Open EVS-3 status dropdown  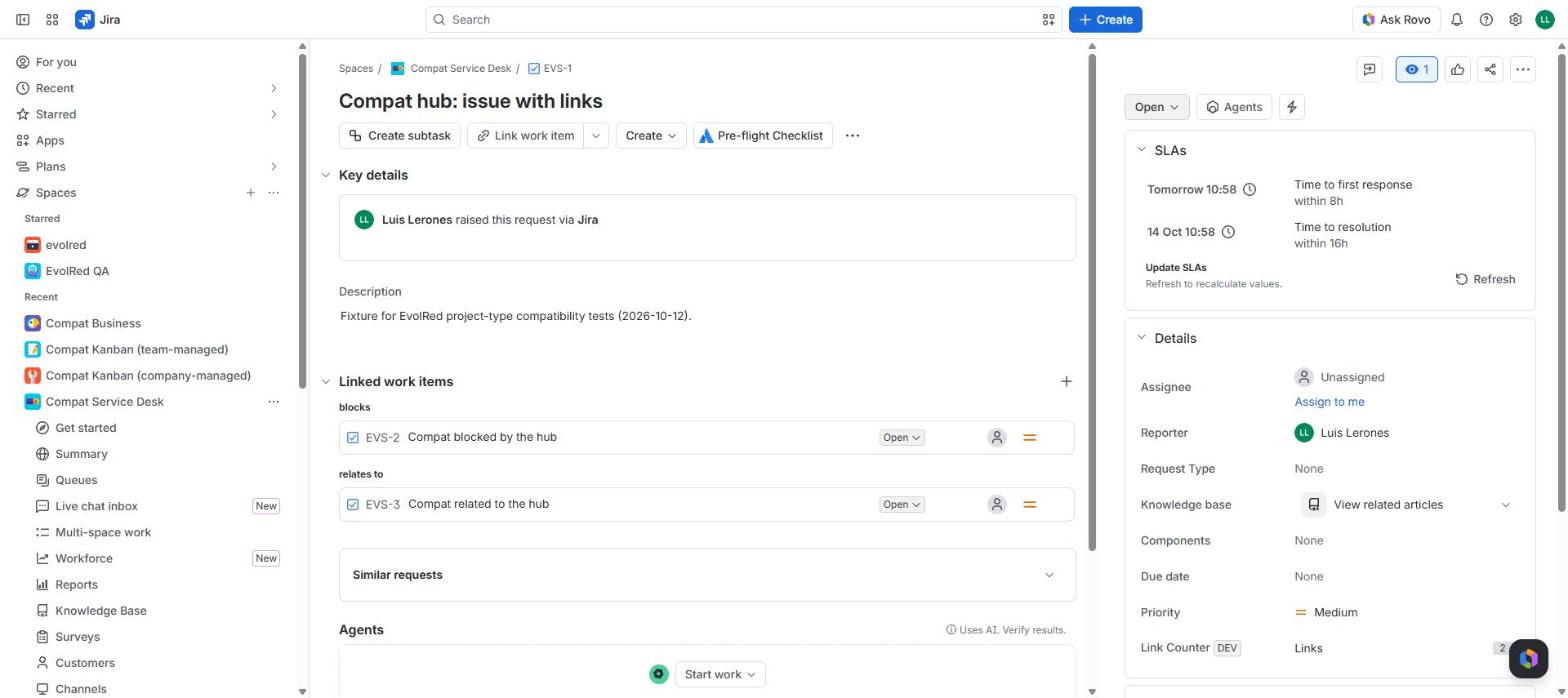(x=901, y=505)
